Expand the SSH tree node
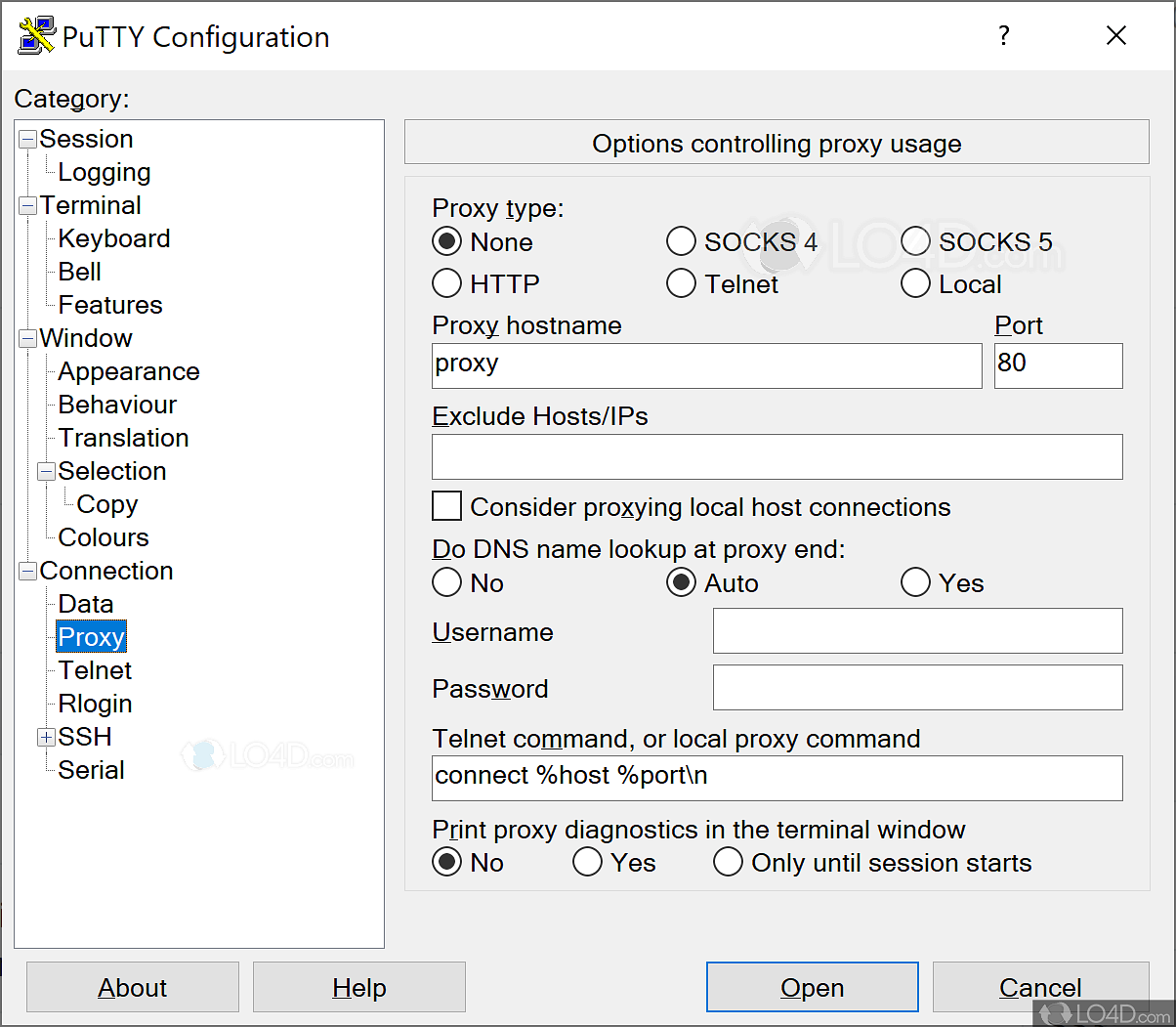The width and height of the screenshot is (1176, 1027). 46,737
